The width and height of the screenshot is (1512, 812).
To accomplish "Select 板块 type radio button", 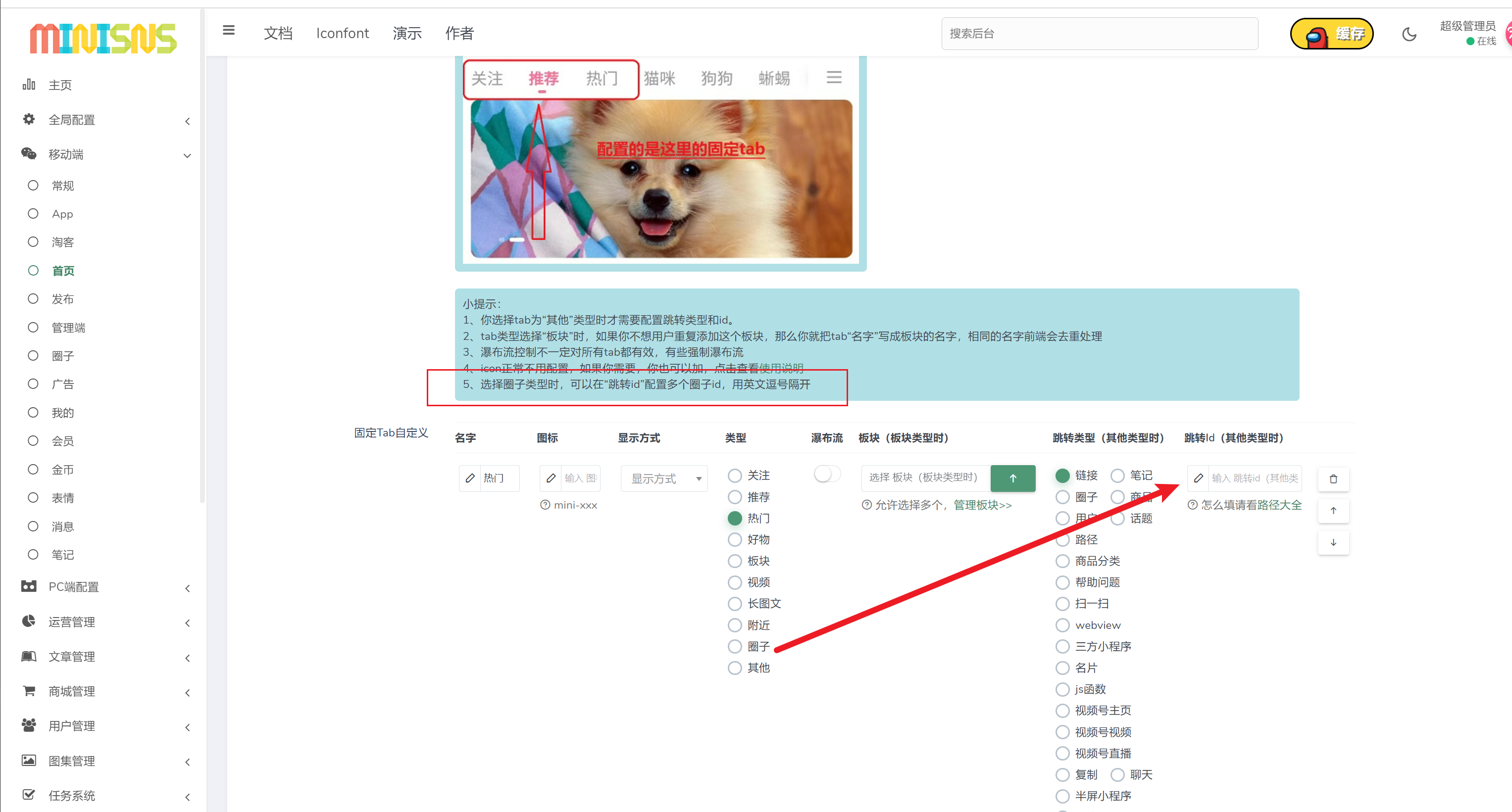I will [734, 561].
